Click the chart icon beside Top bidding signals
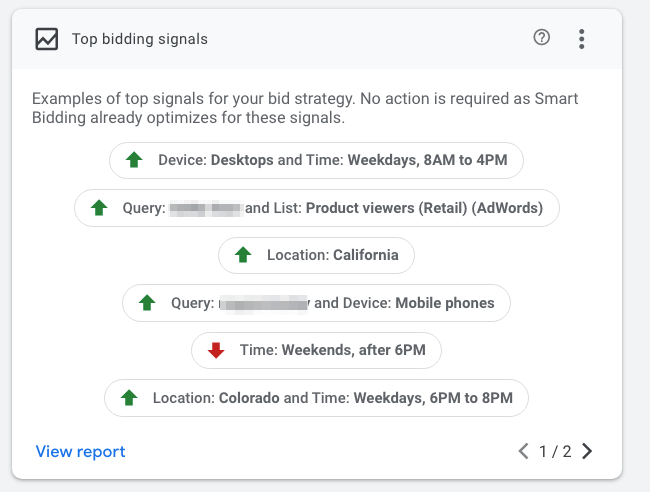This screenshot has height=492, width=650. coord(46,39)
